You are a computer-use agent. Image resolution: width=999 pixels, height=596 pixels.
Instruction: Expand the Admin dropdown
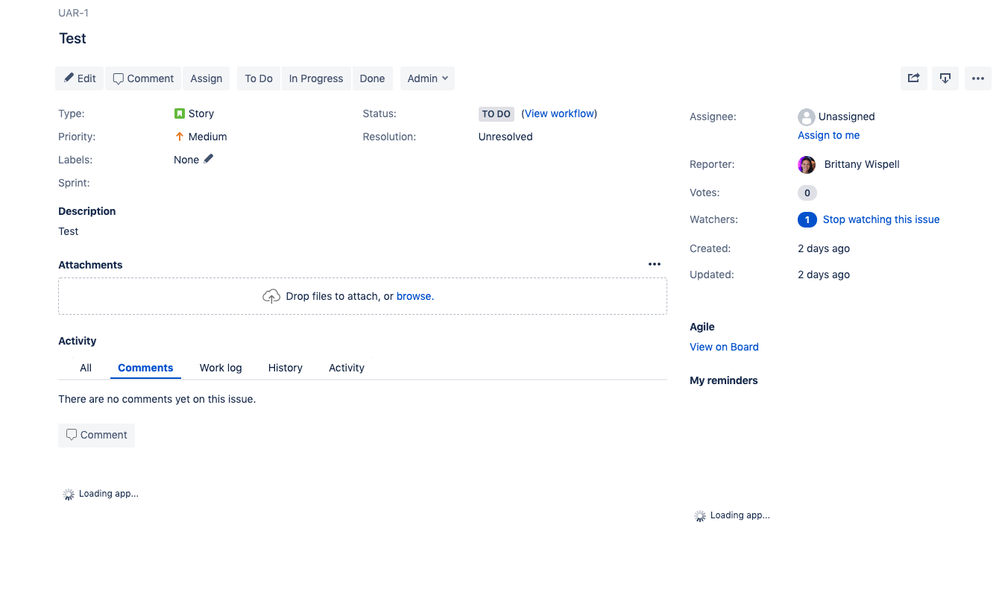[x=428, y=78]
